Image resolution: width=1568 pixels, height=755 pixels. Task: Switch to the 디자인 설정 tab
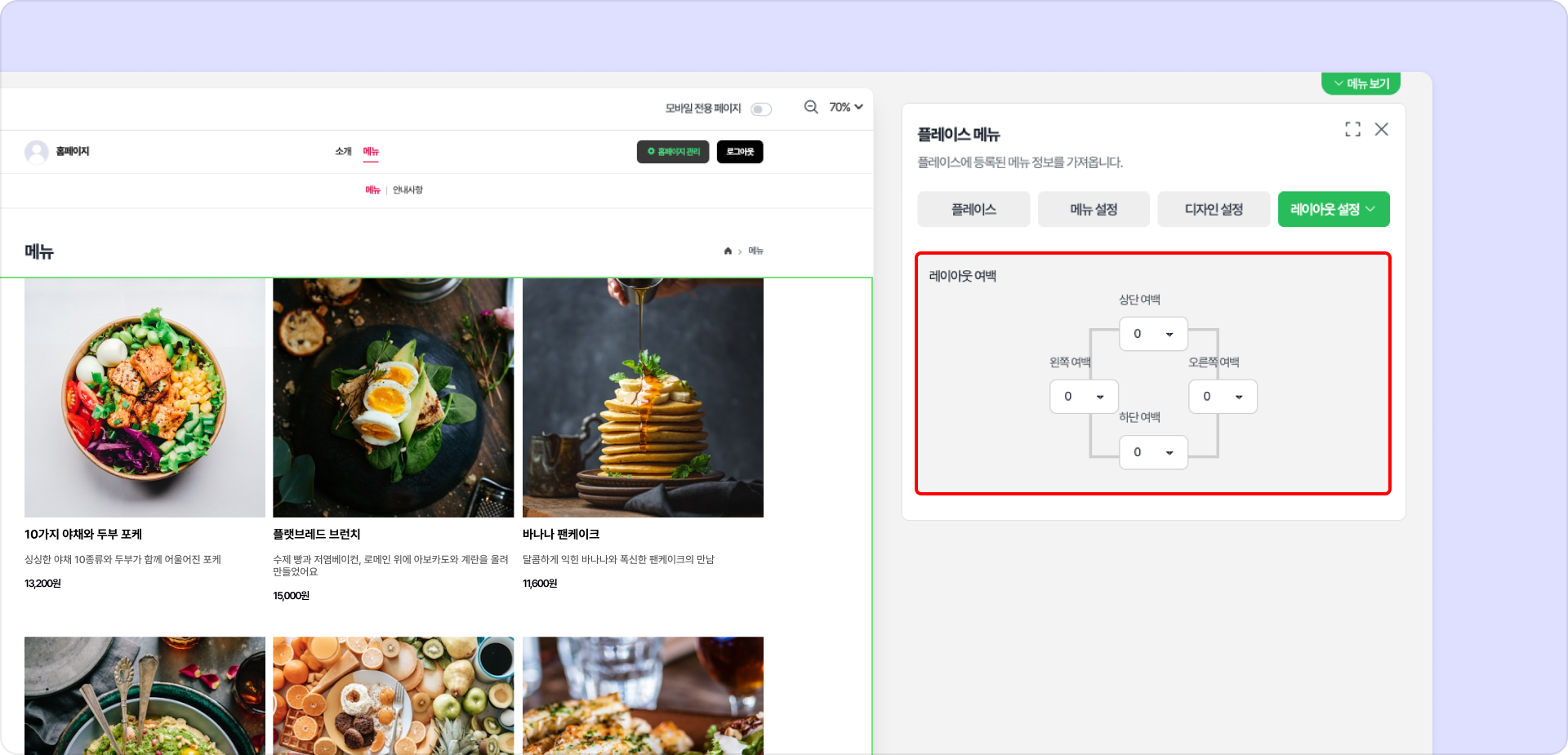pyautogui.click(x=1214, y=210)
